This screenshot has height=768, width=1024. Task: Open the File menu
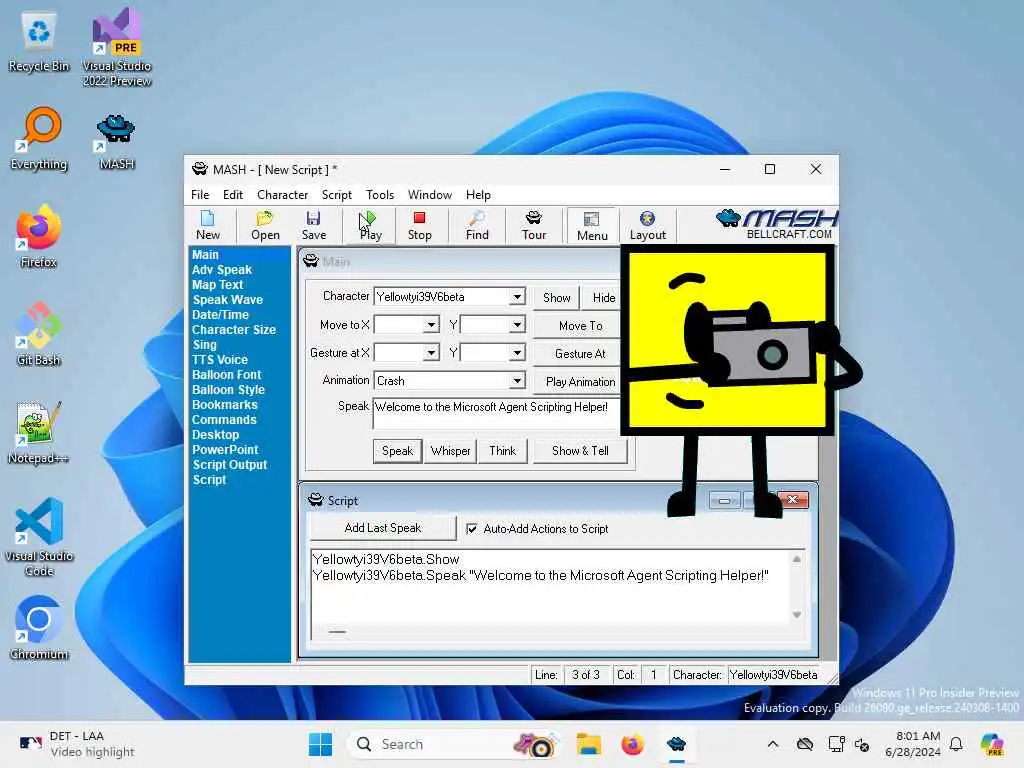[x=200, y=195]
